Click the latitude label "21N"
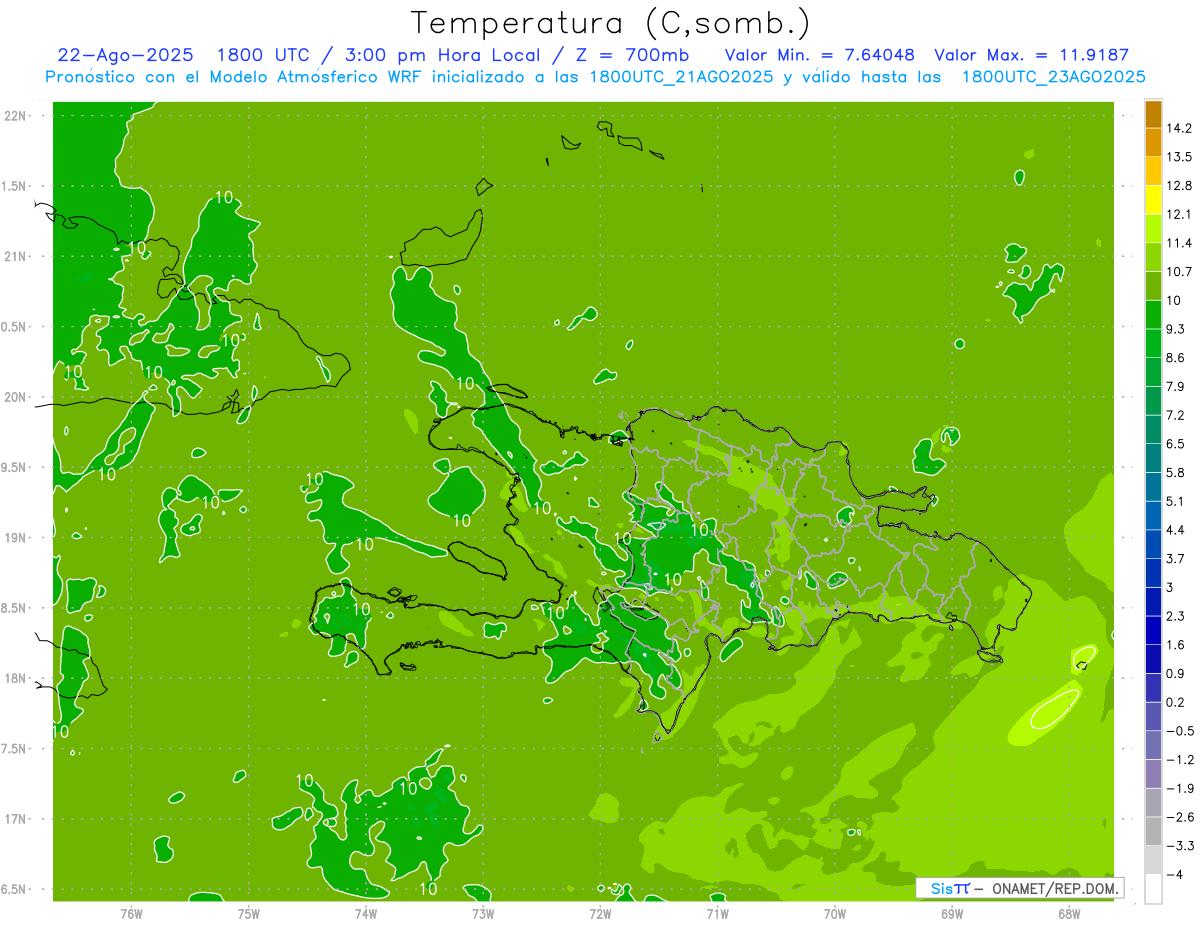This screenshot has height=927, width=1200. click(x=14, y=256)
